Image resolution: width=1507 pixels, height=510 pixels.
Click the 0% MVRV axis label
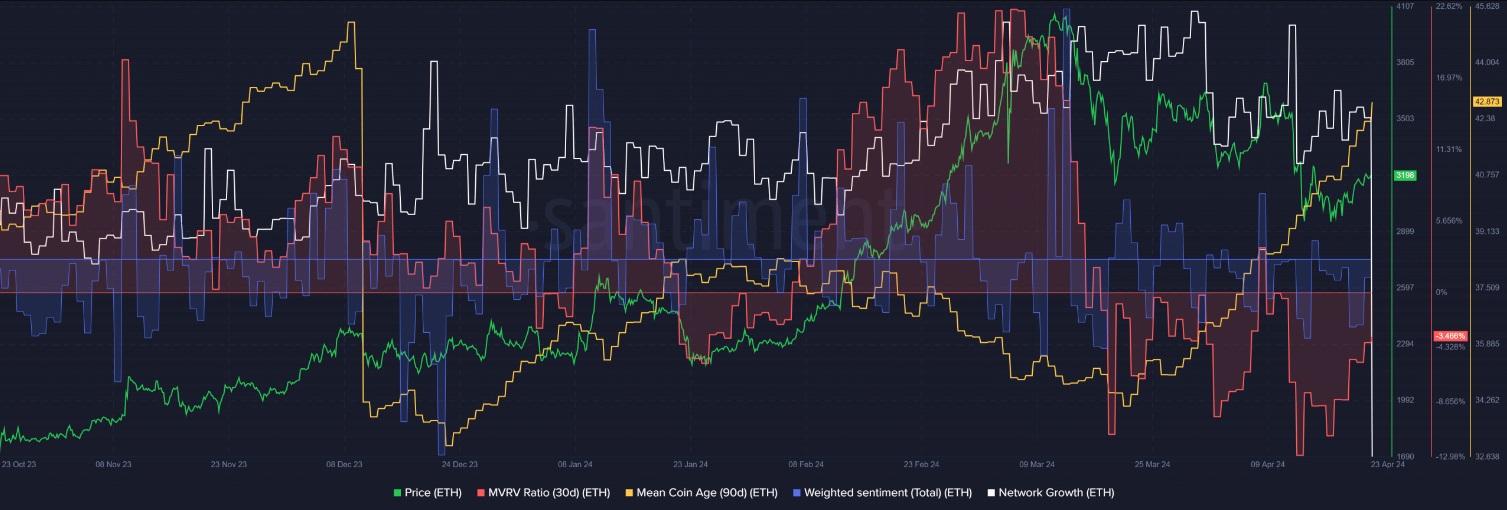click(1442, 292)
